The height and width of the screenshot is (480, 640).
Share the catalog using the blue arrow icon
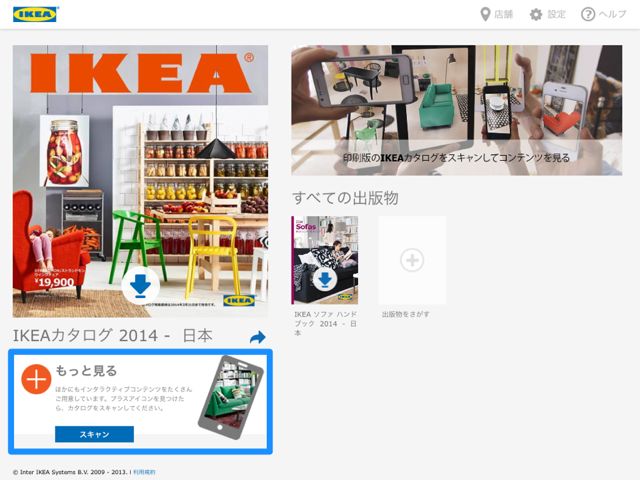coord(258,337)
